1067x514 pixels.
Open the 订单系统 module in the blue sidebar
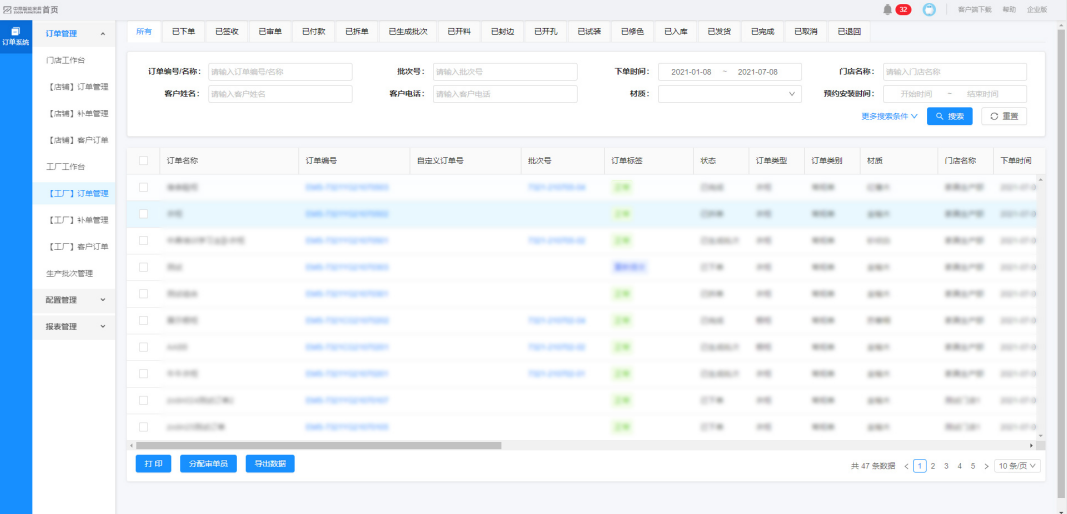point(15,36)
